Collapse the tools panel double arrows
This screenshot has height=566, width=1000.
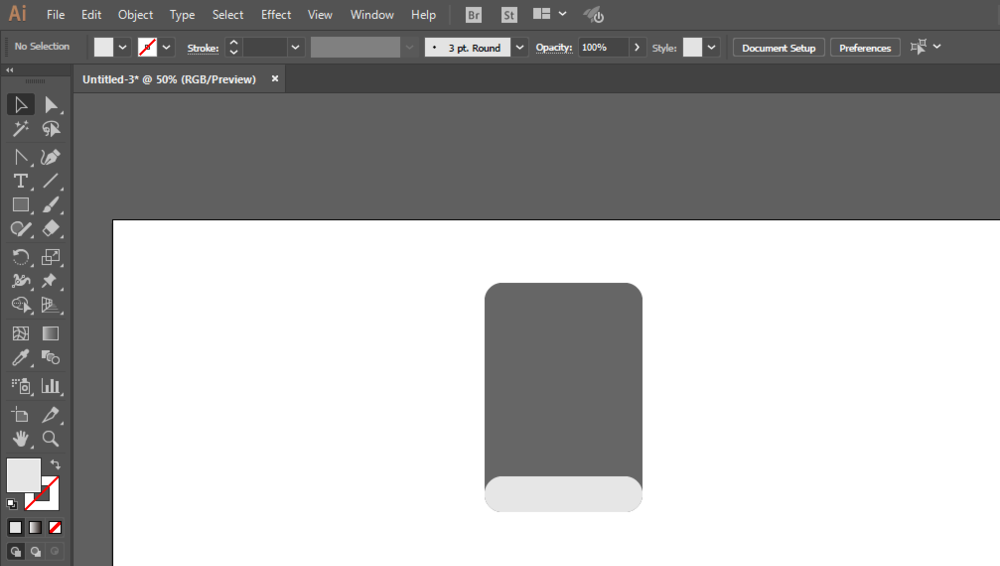click(10, 70)
